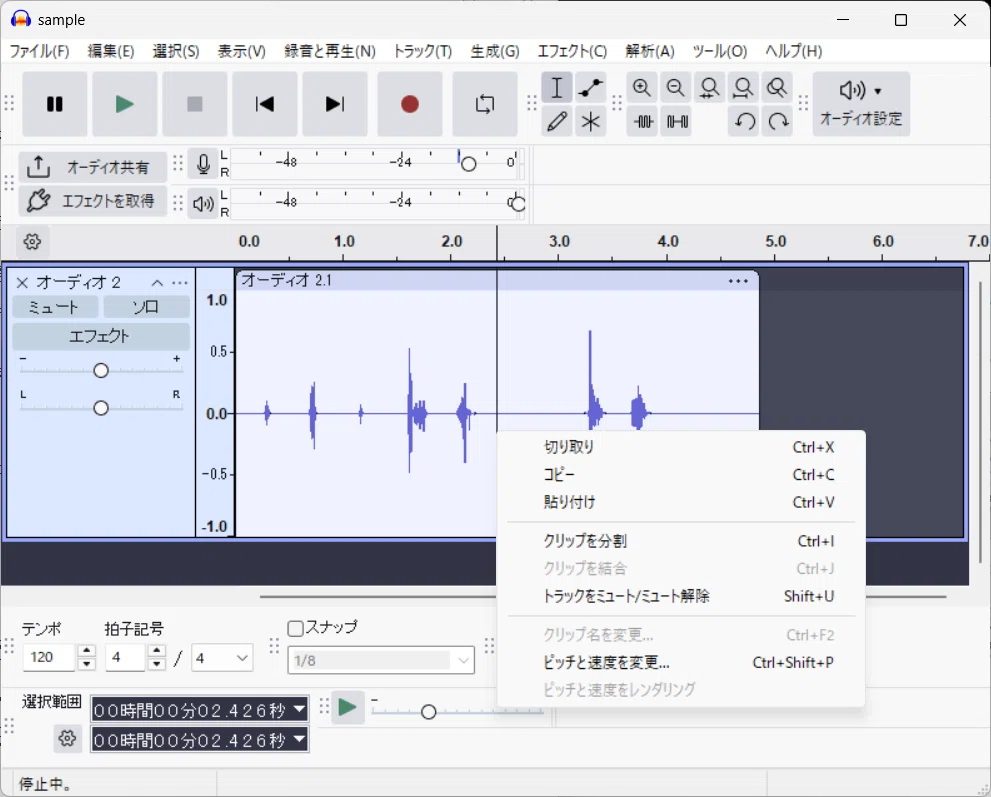The width and height of the screenshot is (991, 797).
Task: Click Play-at-speed green button
Action: tap(348, 708)
